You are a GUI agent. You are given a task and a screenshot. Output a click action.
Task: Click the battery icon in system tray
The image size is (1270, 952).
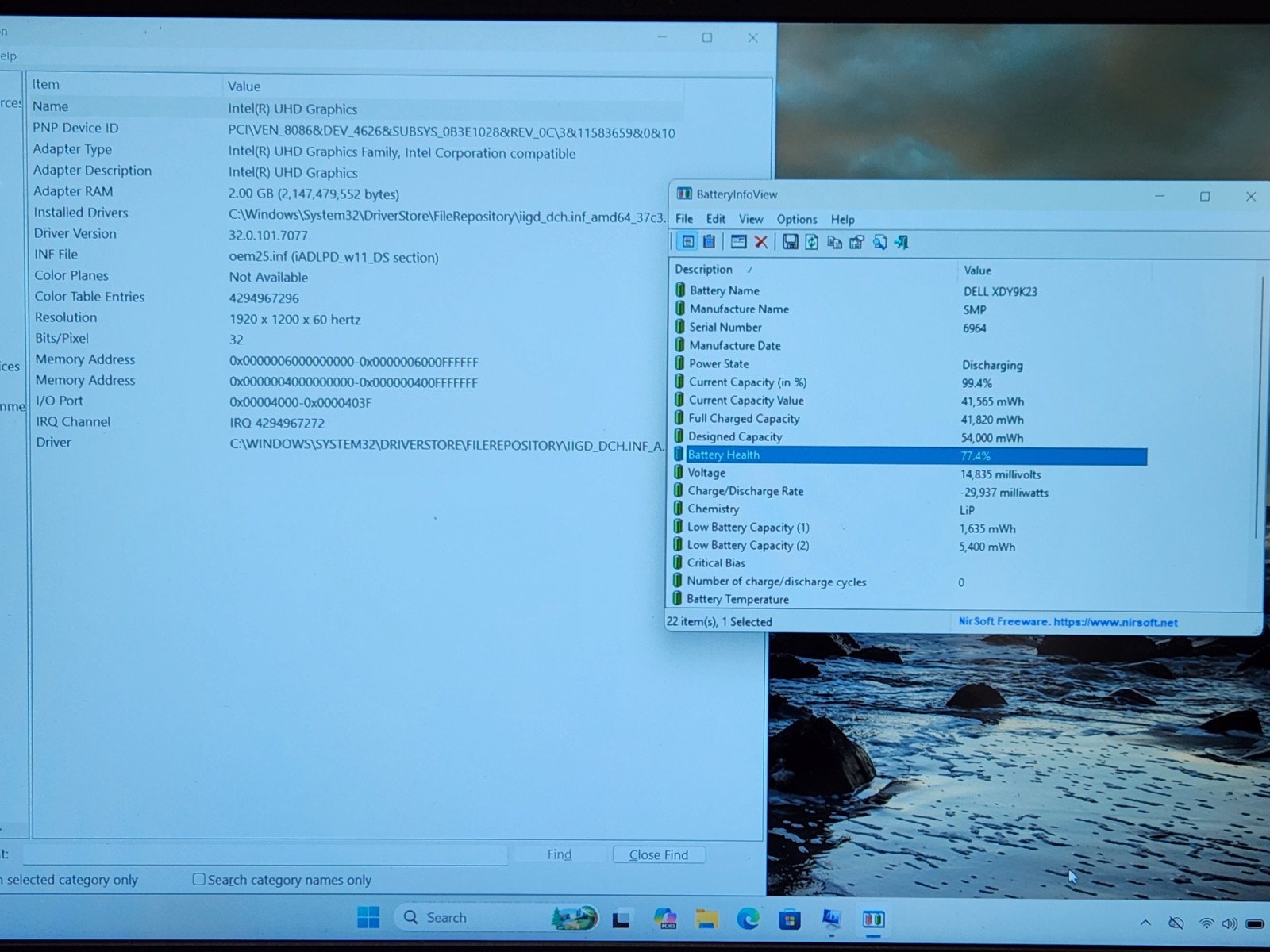point(1255,923)
